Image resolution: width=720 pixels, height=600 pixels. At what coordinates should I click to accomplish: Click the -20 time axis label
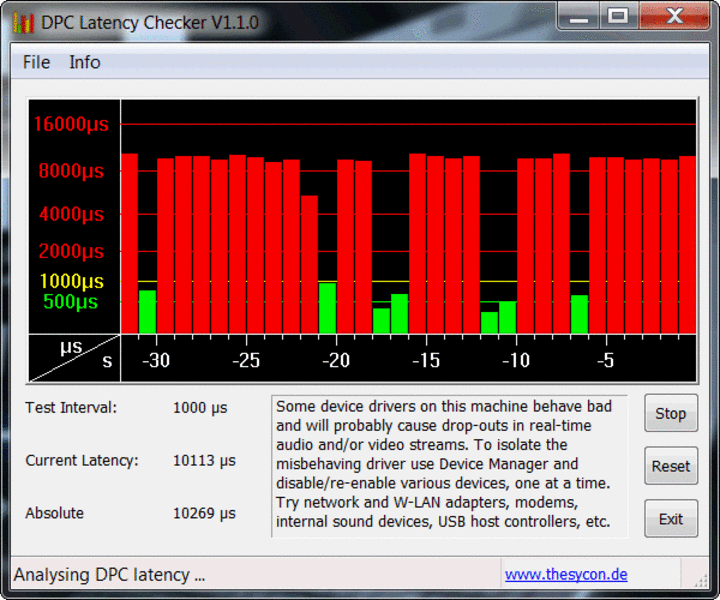[336, 360]
